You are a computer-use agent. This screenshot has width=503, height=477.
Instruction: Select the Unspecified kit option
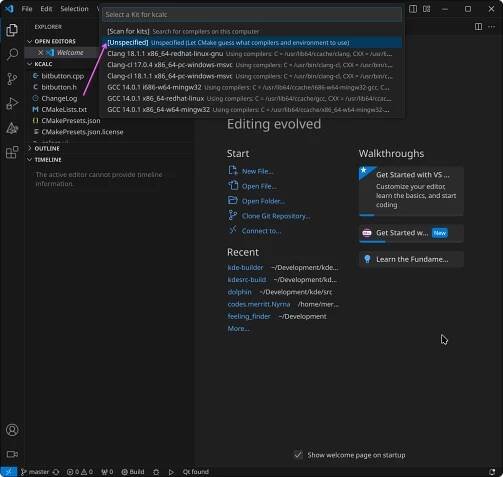[252, 43]
